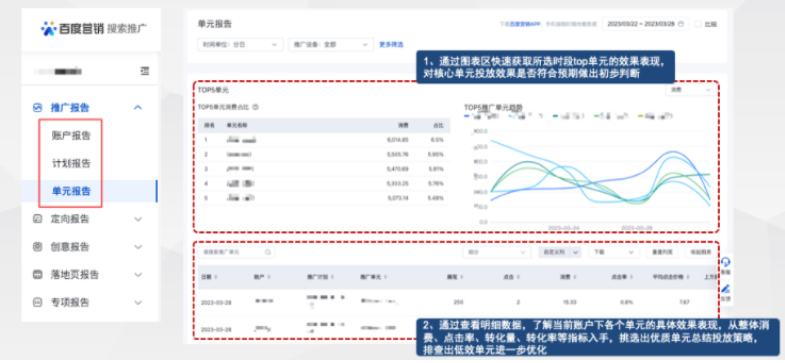
Task: Open the 推广设备 全部 dropdown
Action: pyautogui.click(x=331, y=45)
